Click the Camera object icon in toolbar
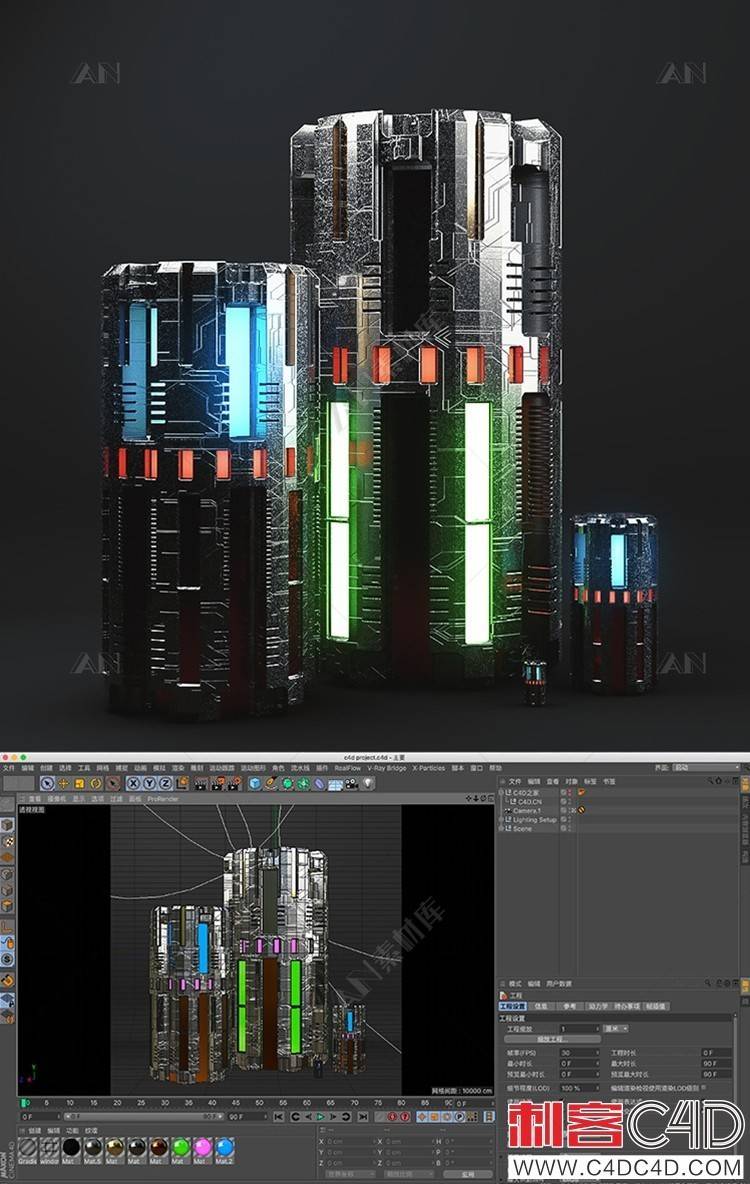 coord(351,784)
